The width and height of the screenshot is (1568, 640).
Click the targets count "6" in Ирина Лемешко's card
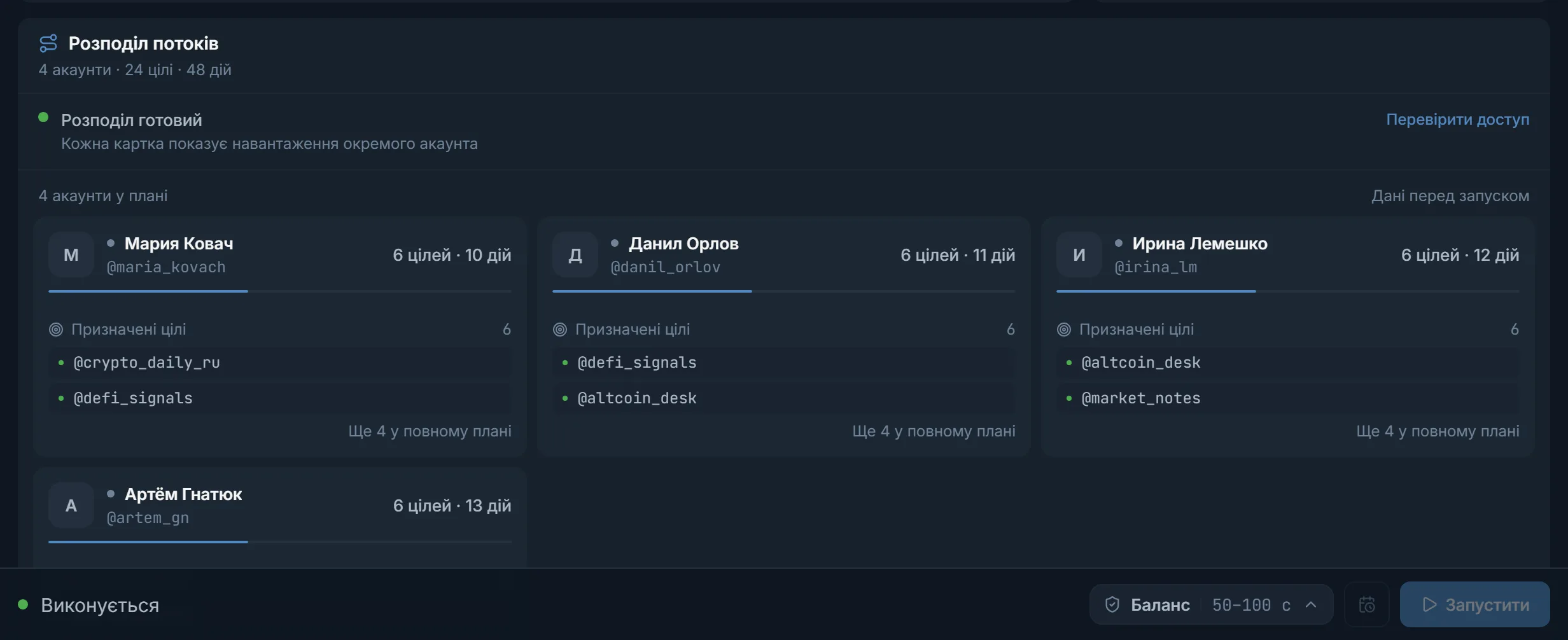[x=1515, y=330]
